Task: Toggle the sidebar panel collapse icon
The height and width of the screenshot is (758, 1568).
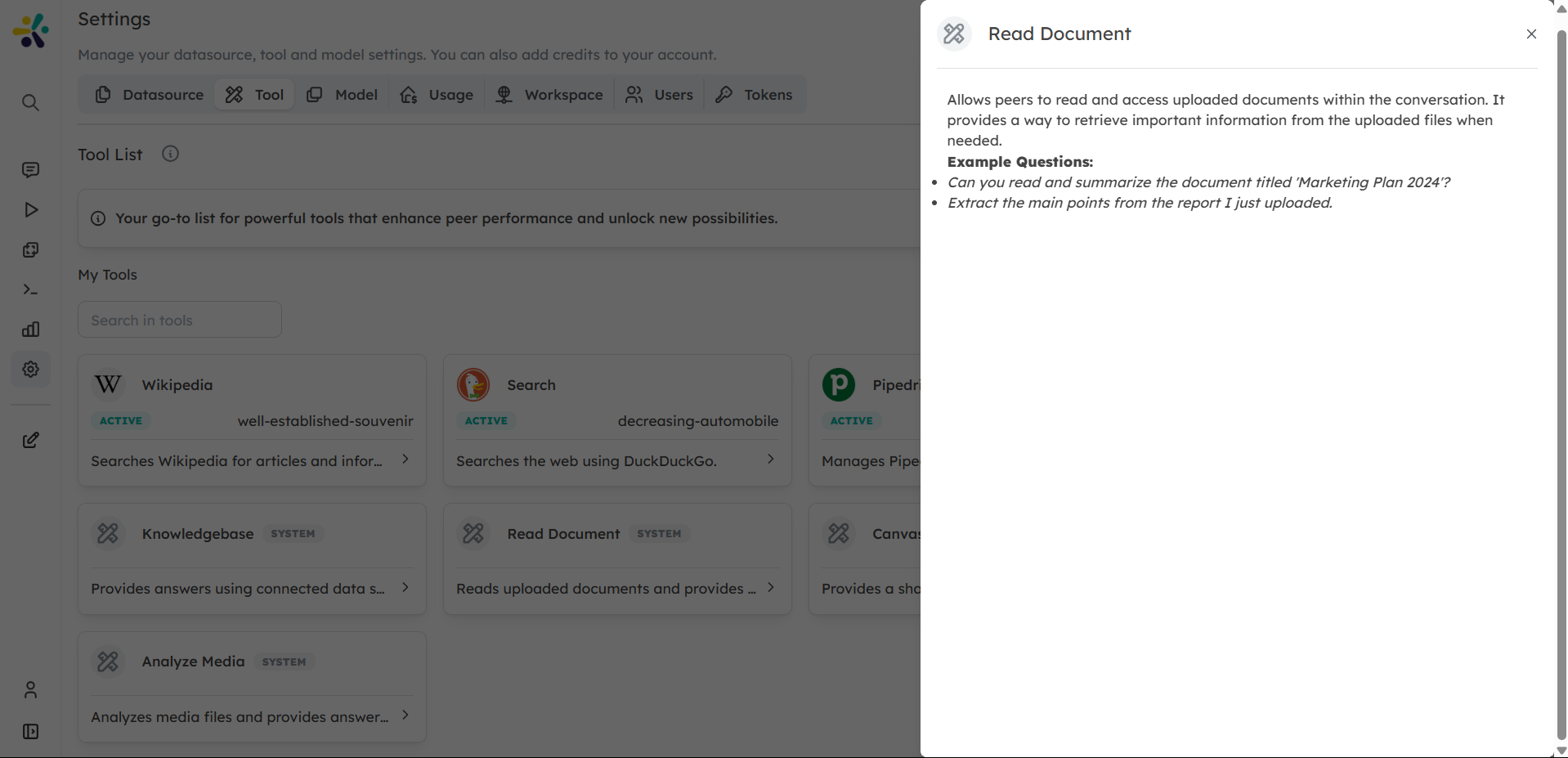Action: coord(30,732)
